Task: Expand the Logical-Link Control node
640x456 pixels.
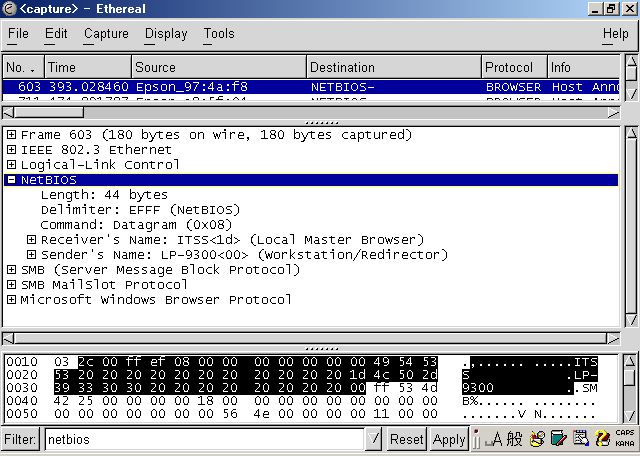Action: click(11, 165)
